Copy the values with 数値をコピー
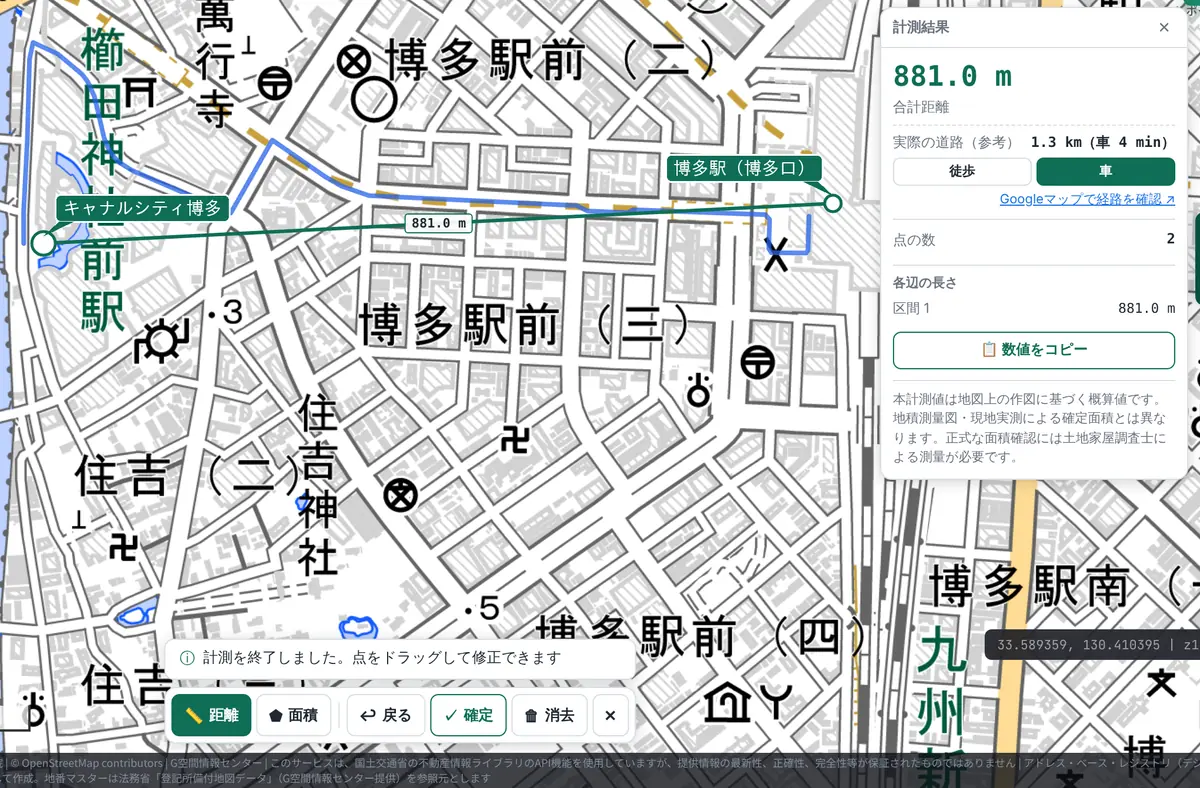 1033,350
